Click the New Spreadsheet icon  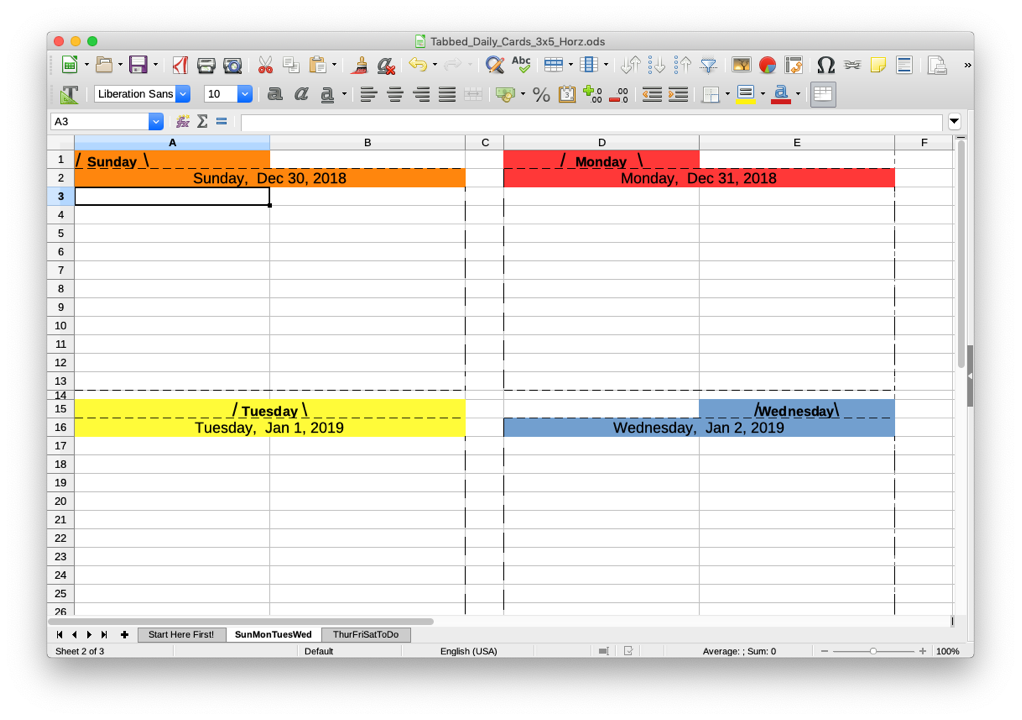point(69,65)
